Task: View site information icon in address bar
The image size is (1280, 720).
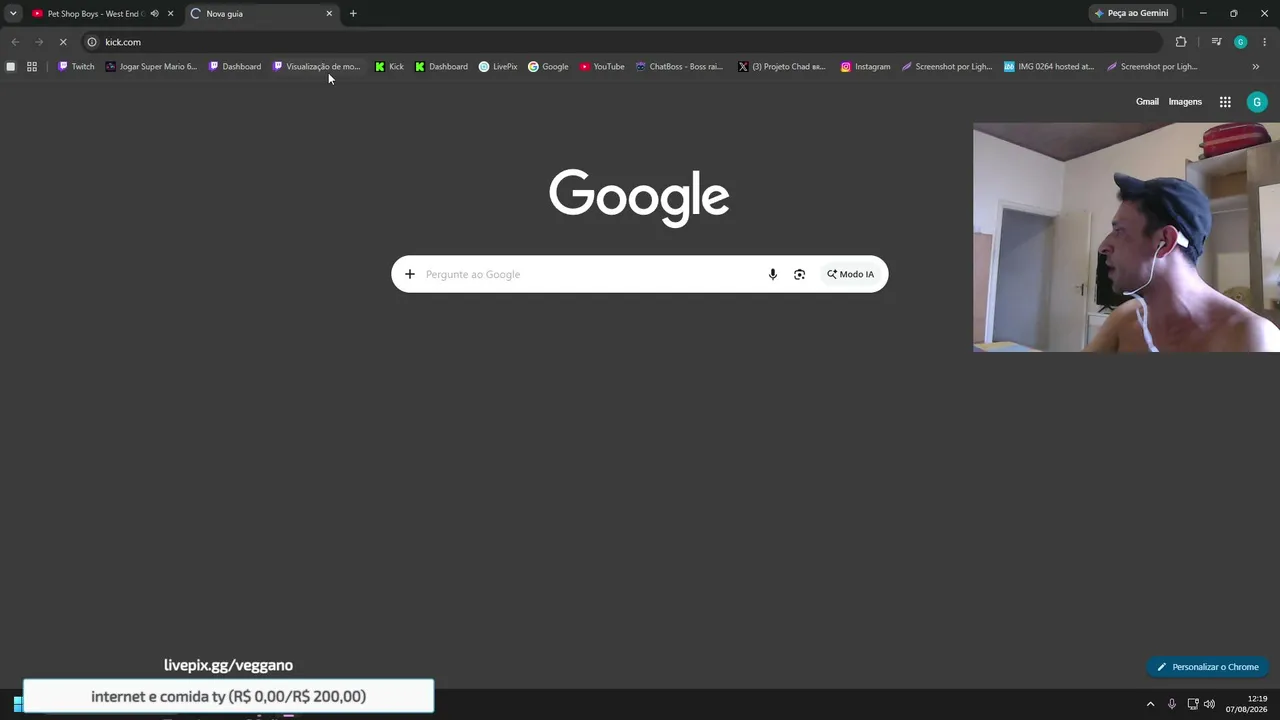Action: (92, 42)
